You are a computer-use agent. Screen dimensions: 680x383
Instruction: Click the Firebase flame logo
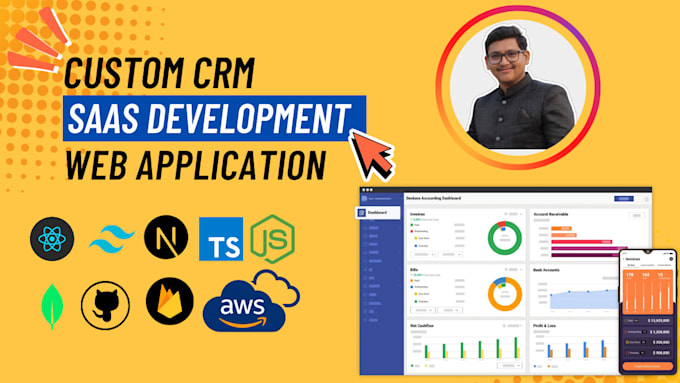[170, 301]
